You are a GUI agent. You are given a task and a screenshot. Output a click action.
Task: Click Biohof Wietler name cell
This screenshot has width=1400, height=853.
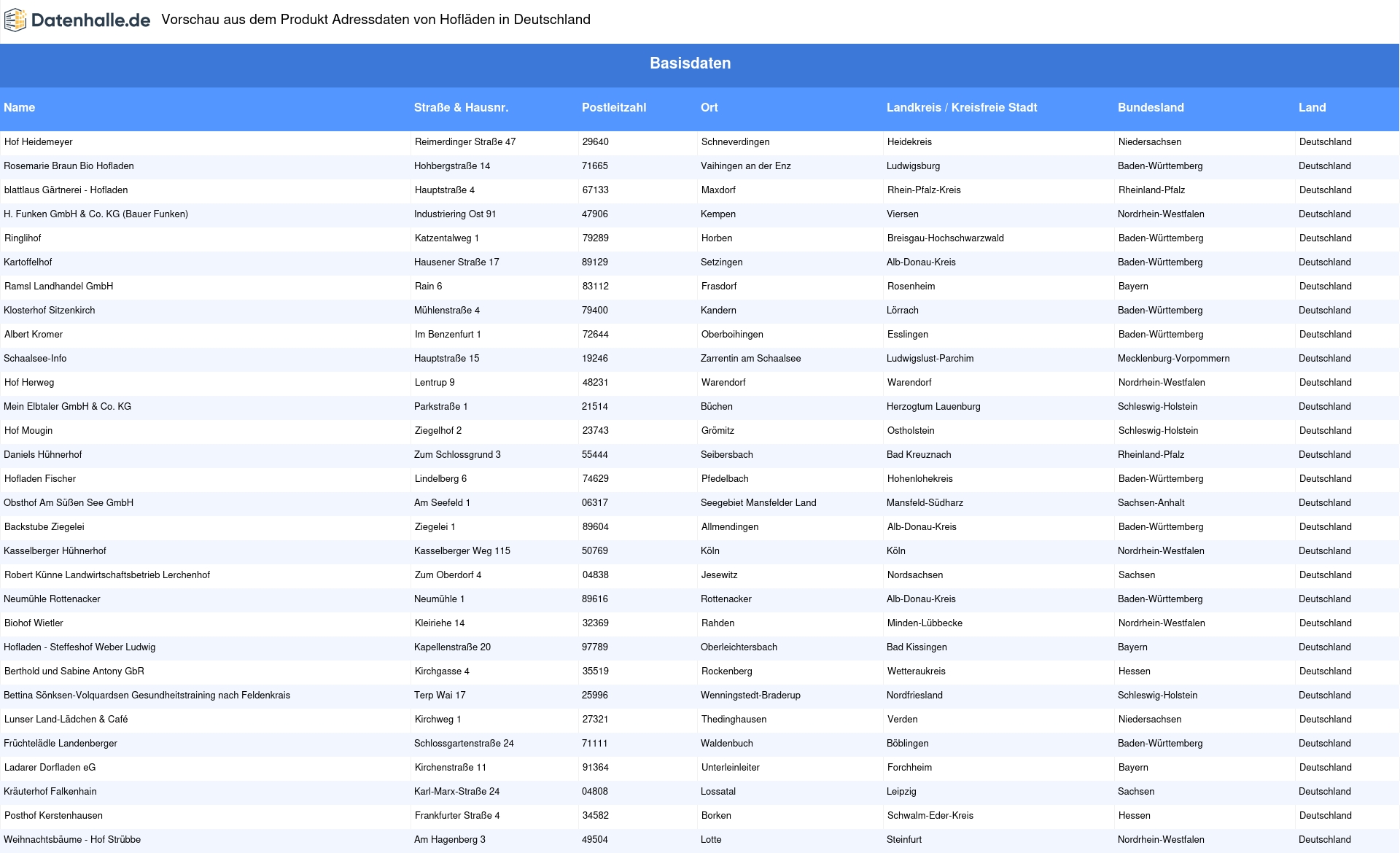(34, 623)
